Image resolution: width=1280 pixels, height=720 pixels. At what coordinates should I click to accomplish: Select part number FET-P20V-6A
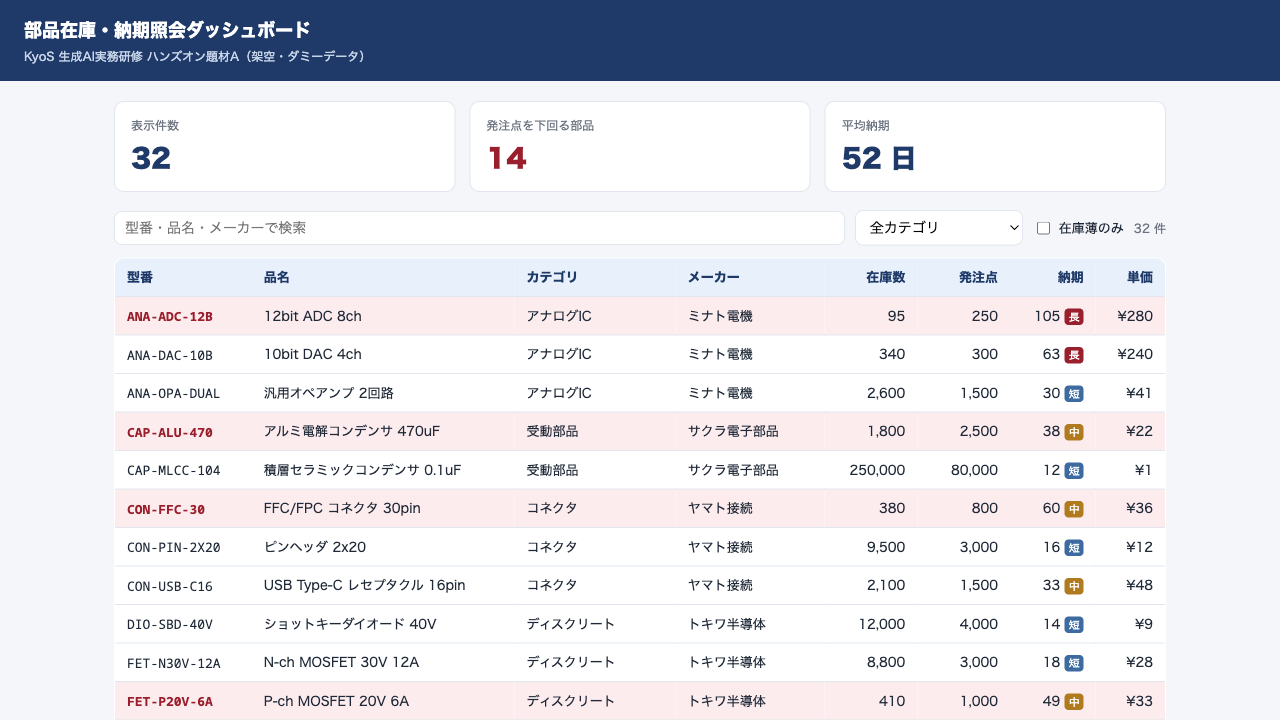pyautogui.click(x=170, y=701)
